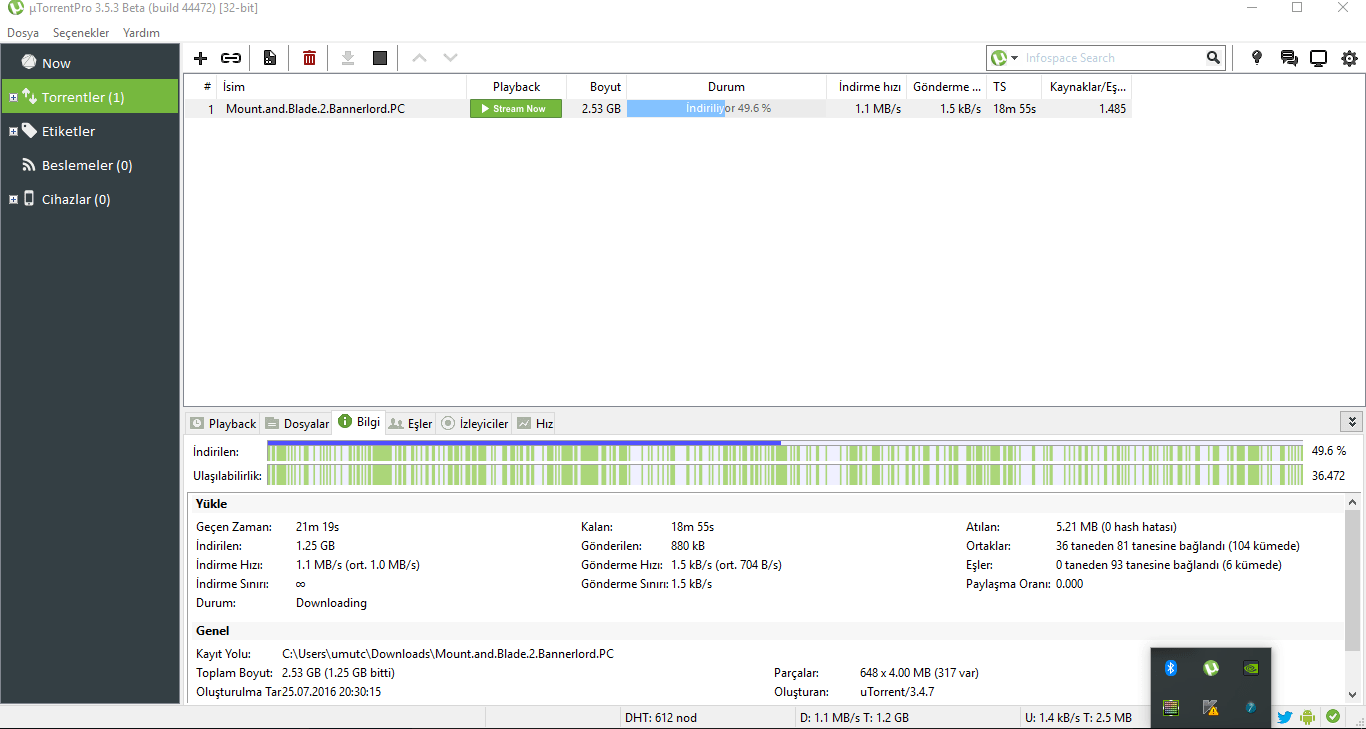The width and height of the screenshot is (1366, 729).
Task: Select Beslemeler (0) in sidebar
Action: pyautogui.click(x=90, y=165)
